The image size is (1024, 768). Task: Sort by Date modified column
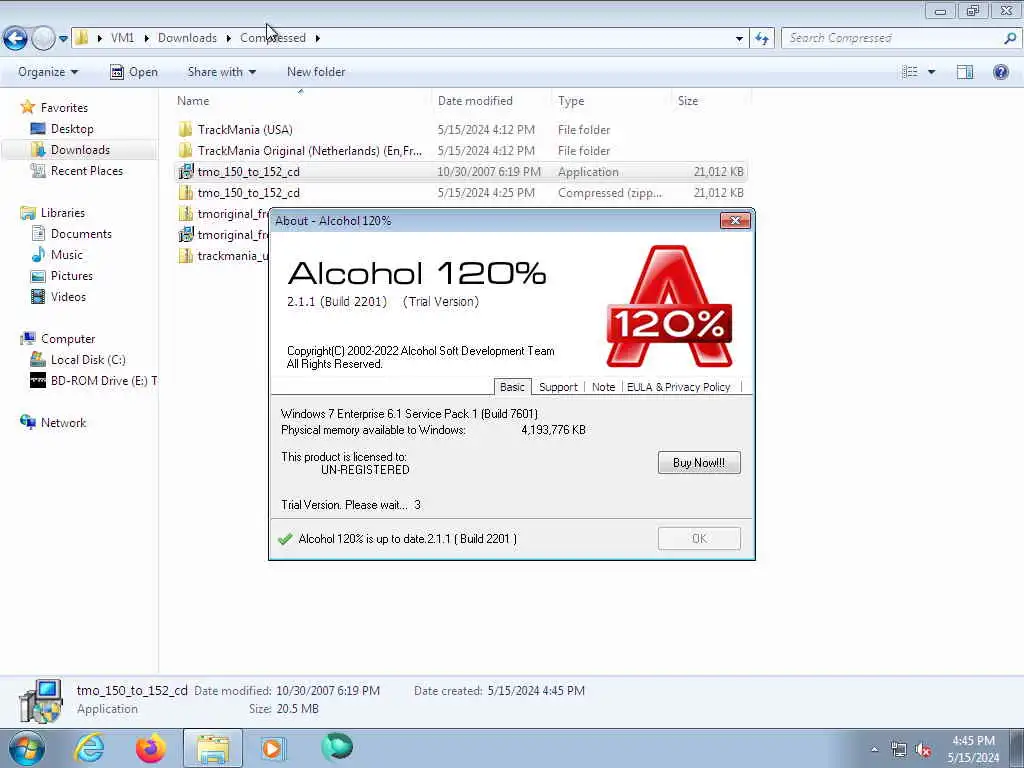475,101
